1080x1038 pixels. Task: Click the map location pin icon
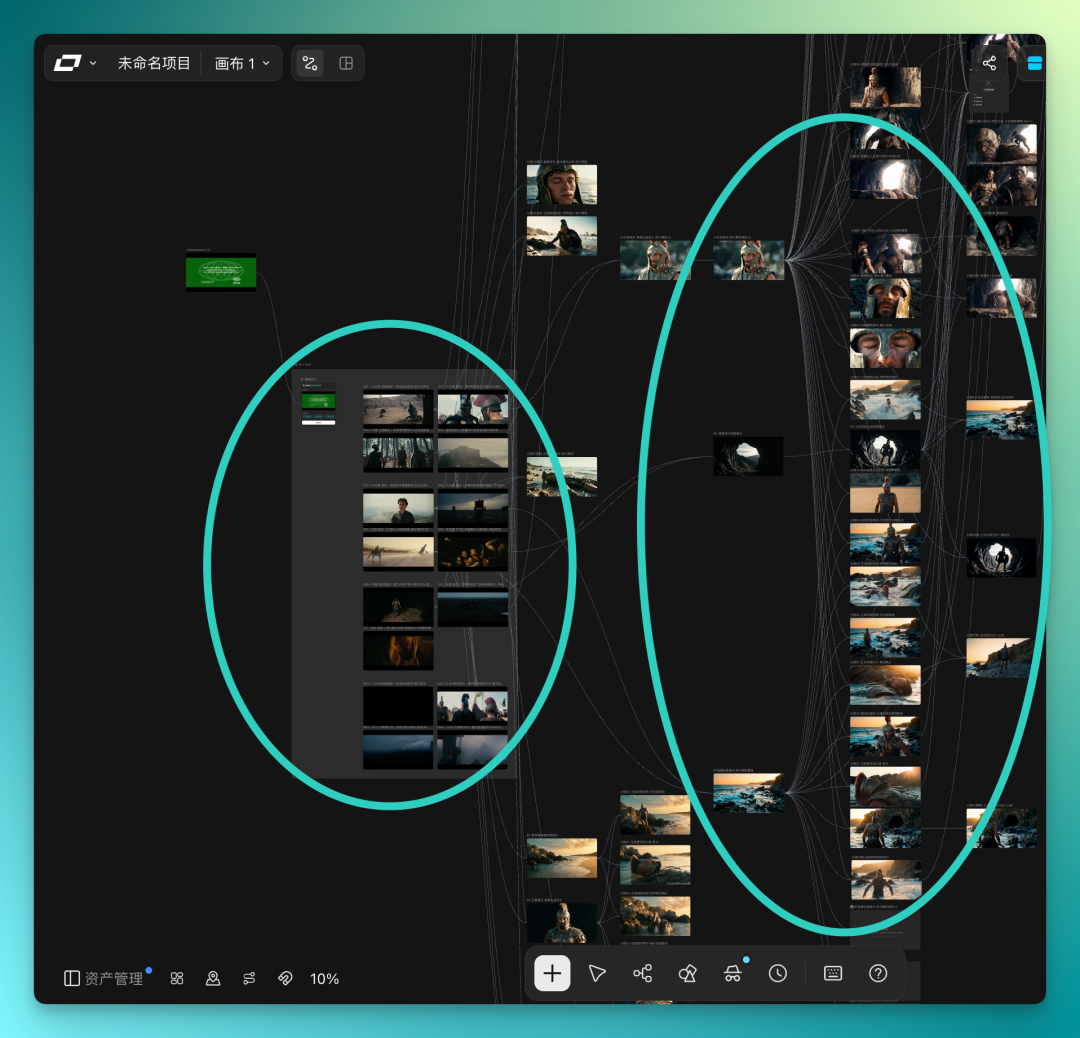[213, 978]
